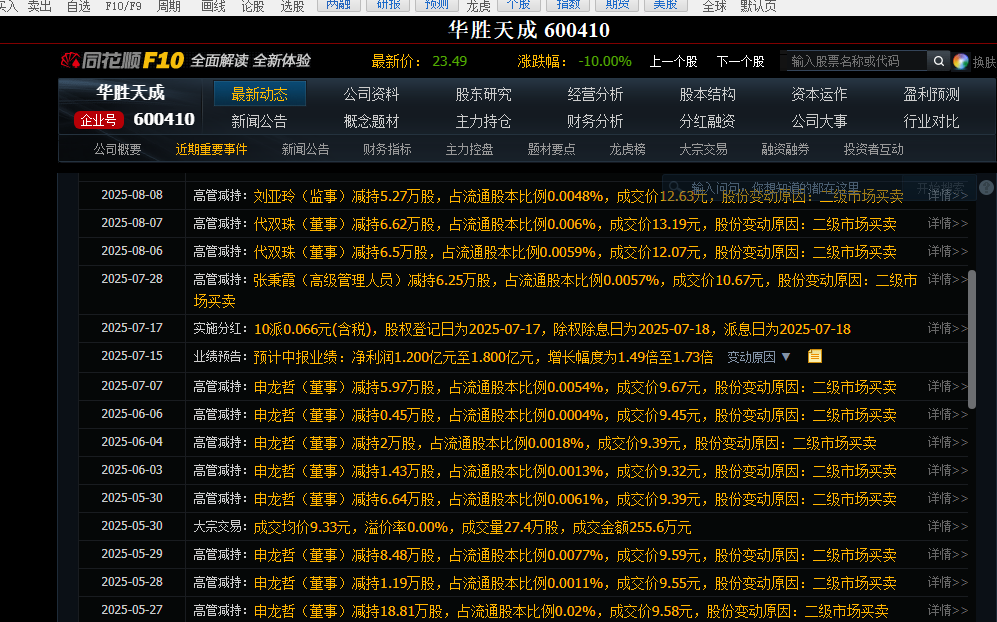Switch to the 财务分析 tab
This screenshot has width=997, height=622.
[x=595, y=121]
